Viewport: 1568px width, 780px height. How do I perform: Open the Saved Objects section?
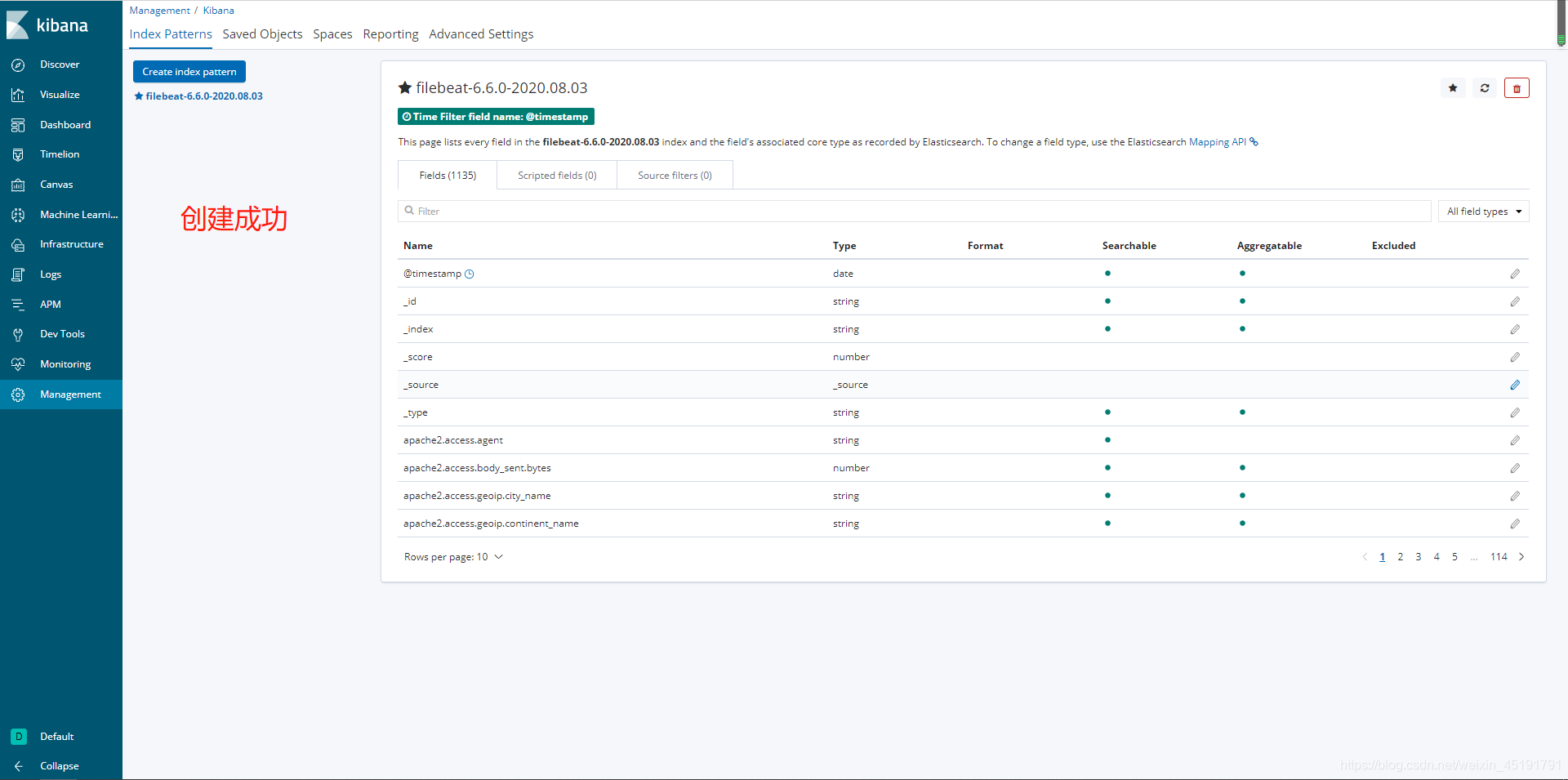pos(262,34)
